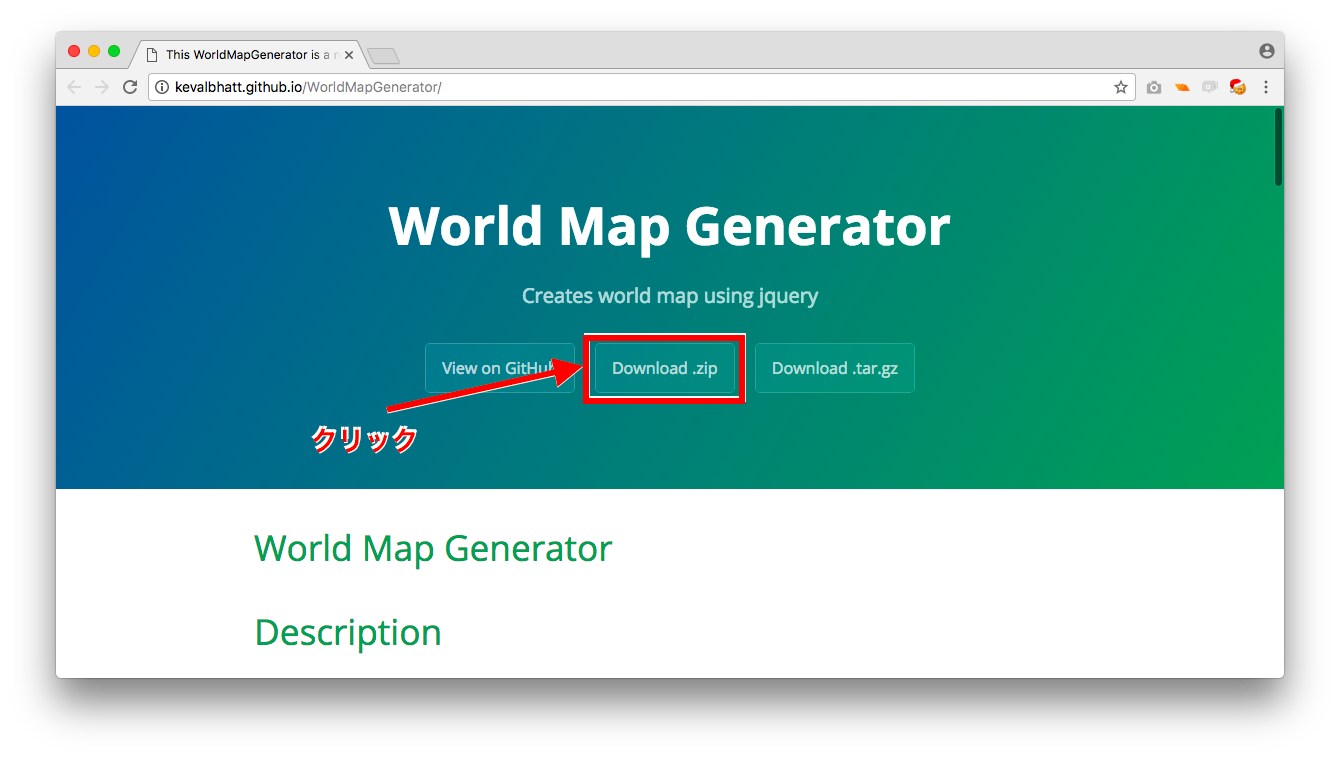Viewport: 1340px width, 758px height.
Task: Click the Description heading
Action: pyautogui.click(x=348, y=632)
